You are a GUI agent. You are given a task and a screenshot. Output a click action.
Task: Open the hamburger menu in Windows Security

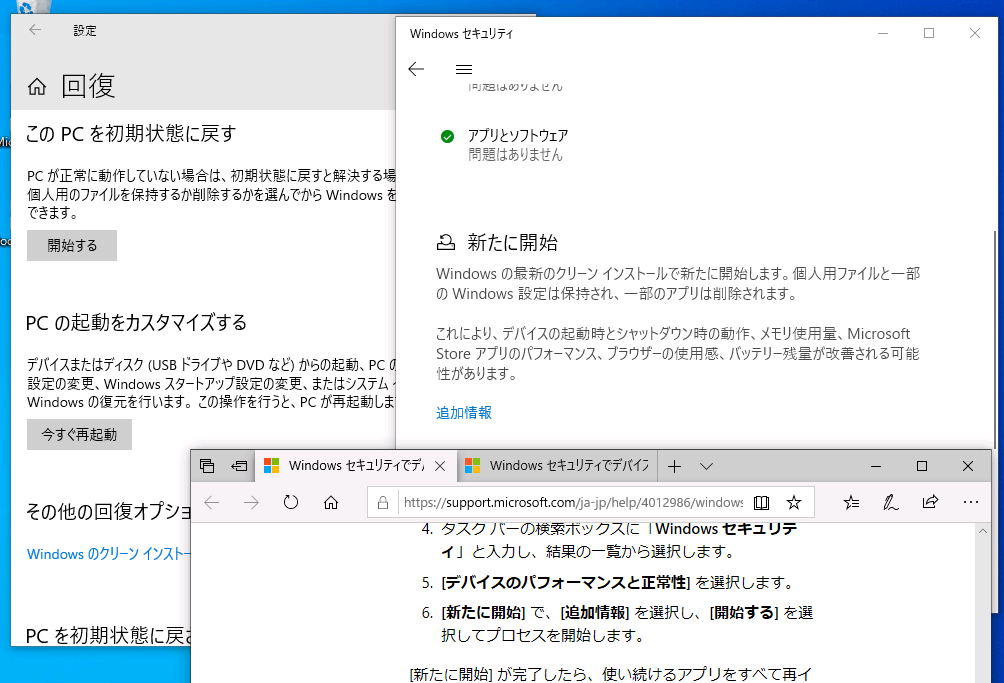pos(464,69)
